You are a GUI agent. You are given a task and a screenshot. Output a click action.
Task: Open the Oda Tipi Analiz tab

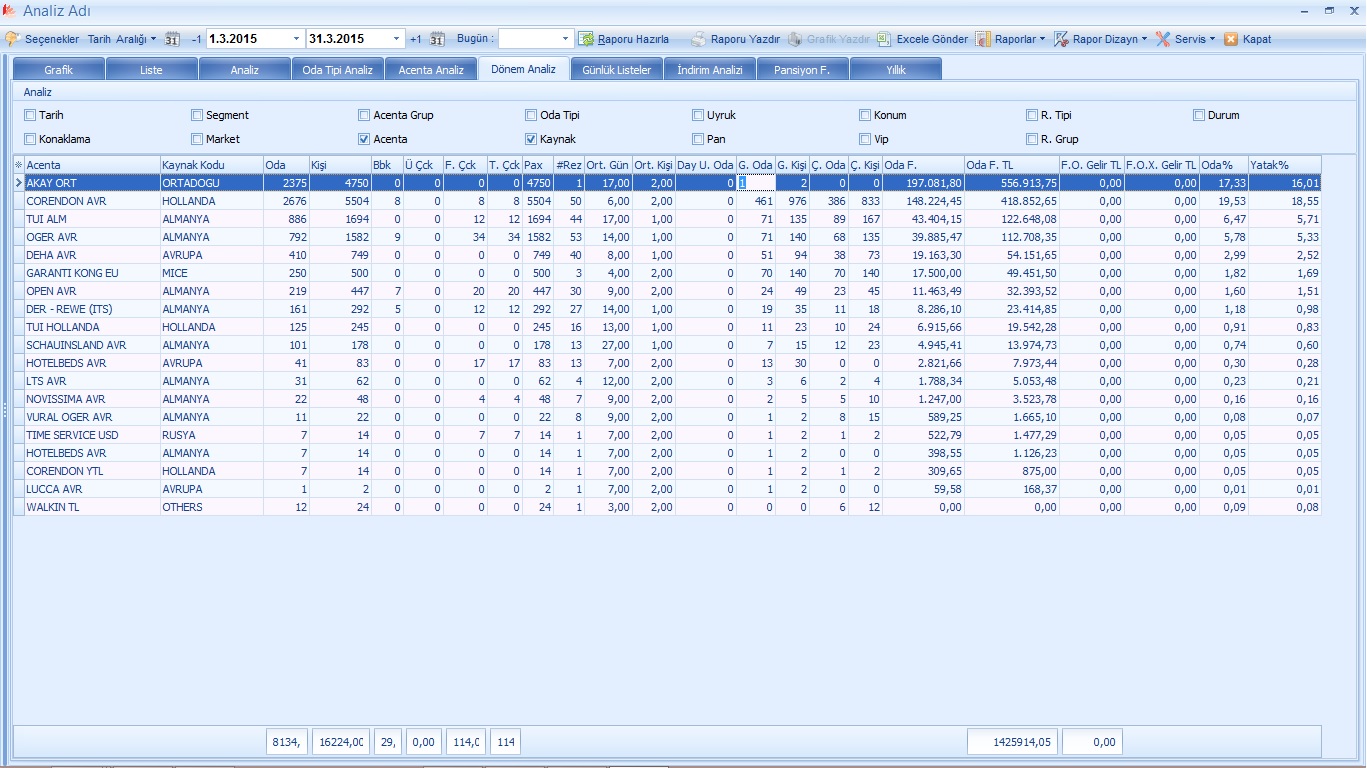coord(337,70)
